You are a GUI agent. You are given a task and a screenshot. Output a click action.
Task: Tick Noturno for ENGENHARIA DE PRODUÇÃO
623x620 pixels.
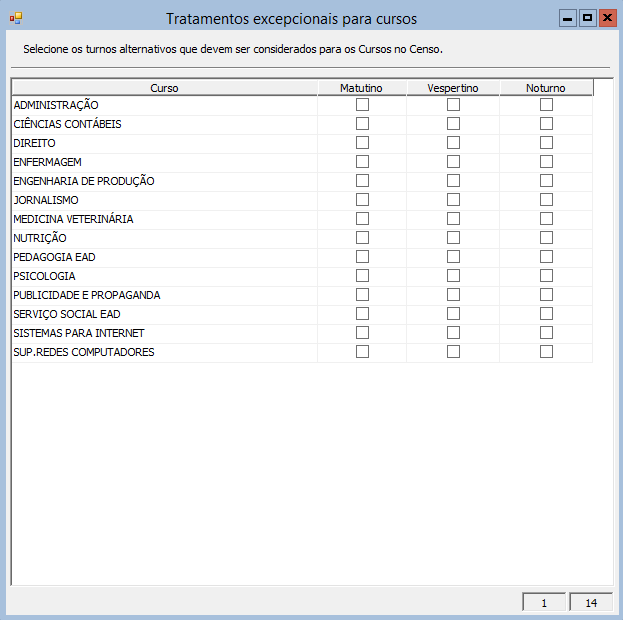pos(546,181)
